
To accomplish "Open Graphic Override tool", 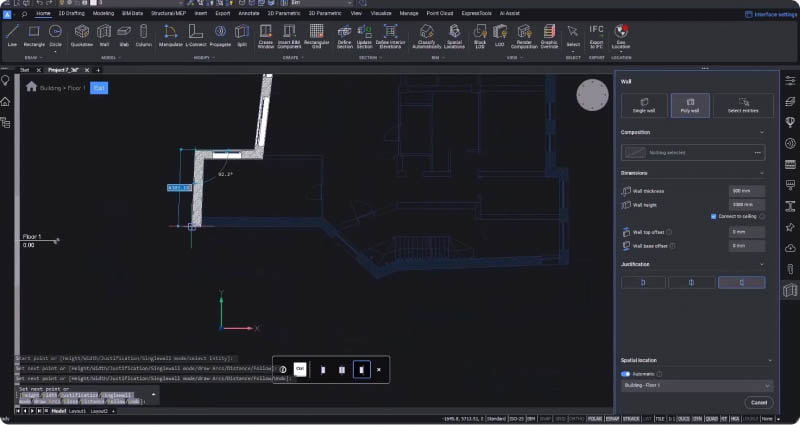I will [549, 36].
